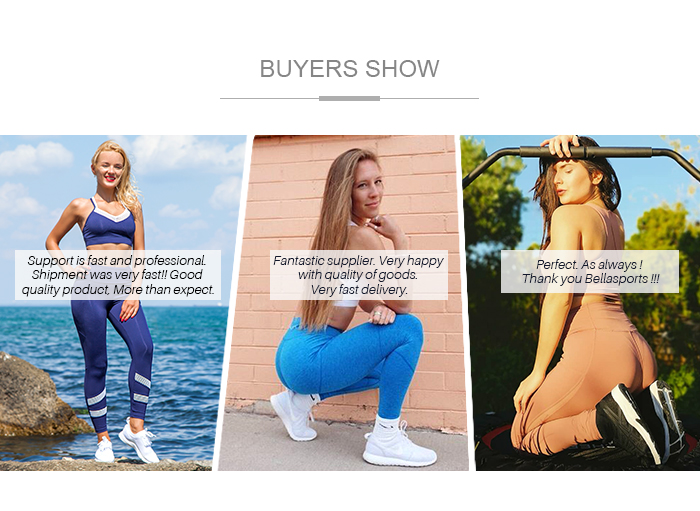
Task: Click the white sneakers in the beach photo
Action: point(127,442)
